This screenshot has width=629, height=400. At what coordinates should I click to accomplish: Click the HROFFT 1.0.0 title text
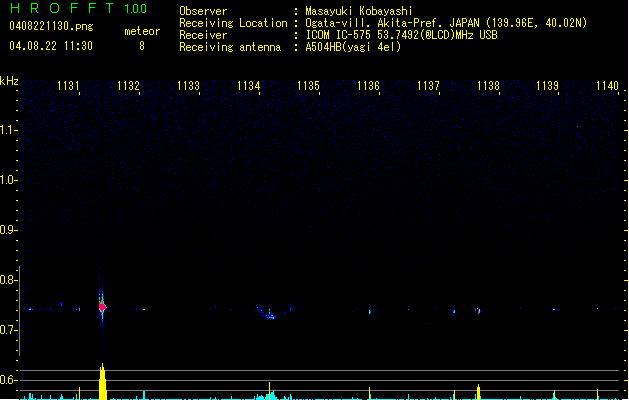(78, 8)
